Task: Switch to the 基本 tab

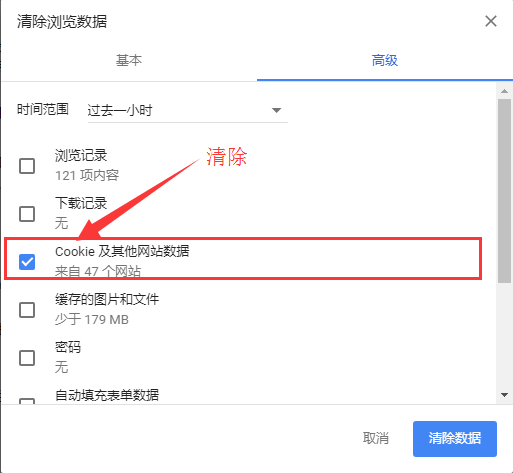Action: tap(129, 60)
